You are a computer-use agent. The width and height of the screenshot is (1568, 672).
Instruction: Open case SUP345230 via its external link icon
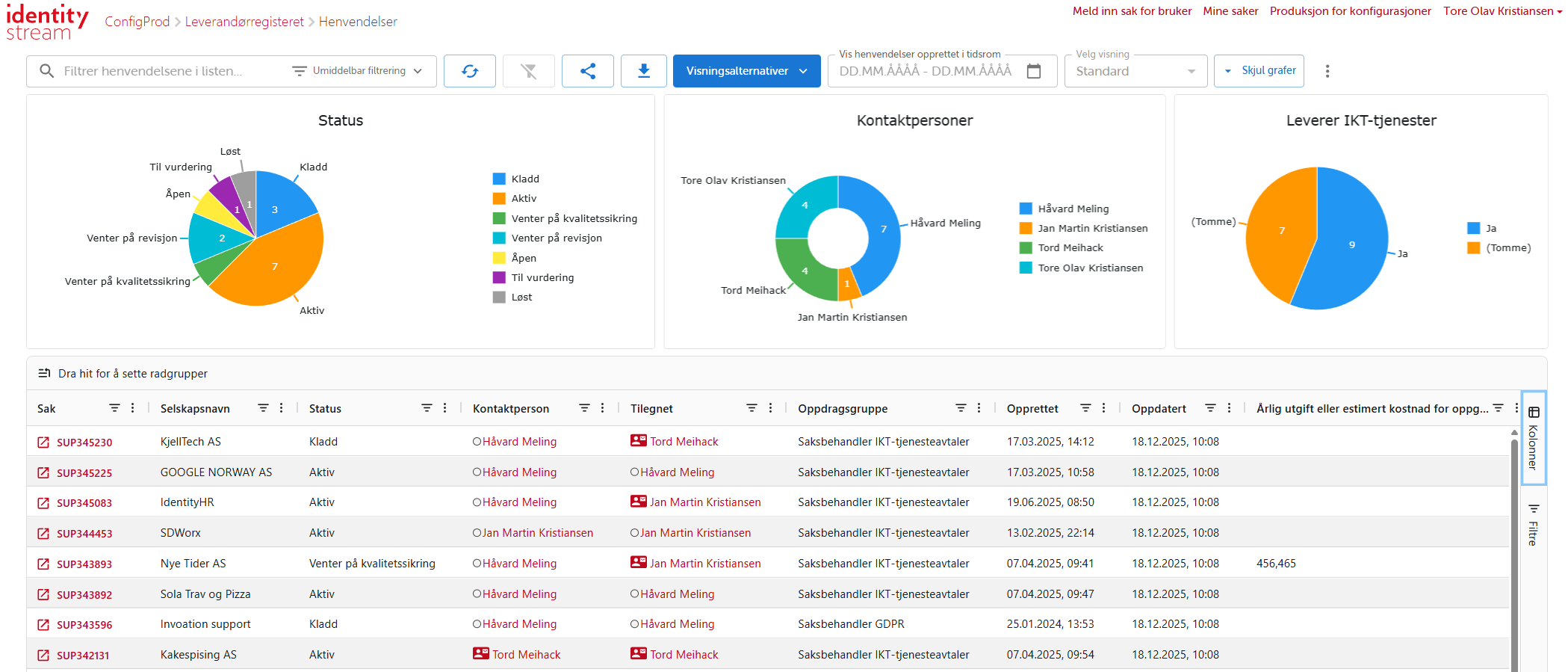point(43,443)
